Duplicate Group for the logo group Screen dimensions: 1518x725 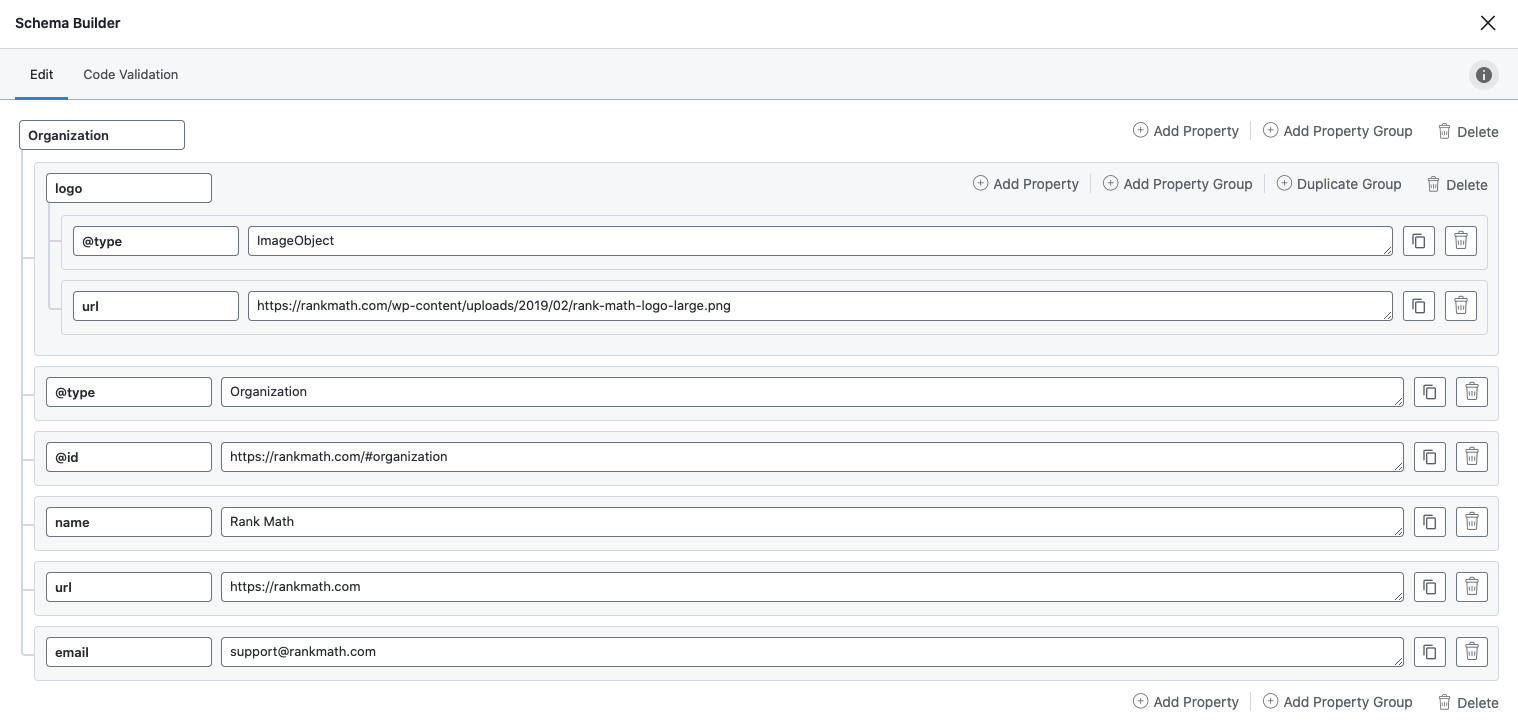point(1339,184)
